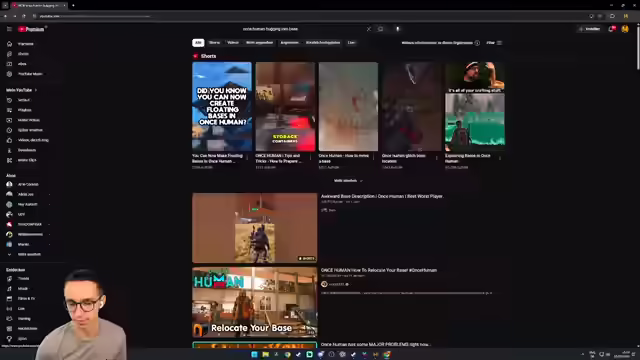Open the storage containers short thumbnail

(285, 107)
